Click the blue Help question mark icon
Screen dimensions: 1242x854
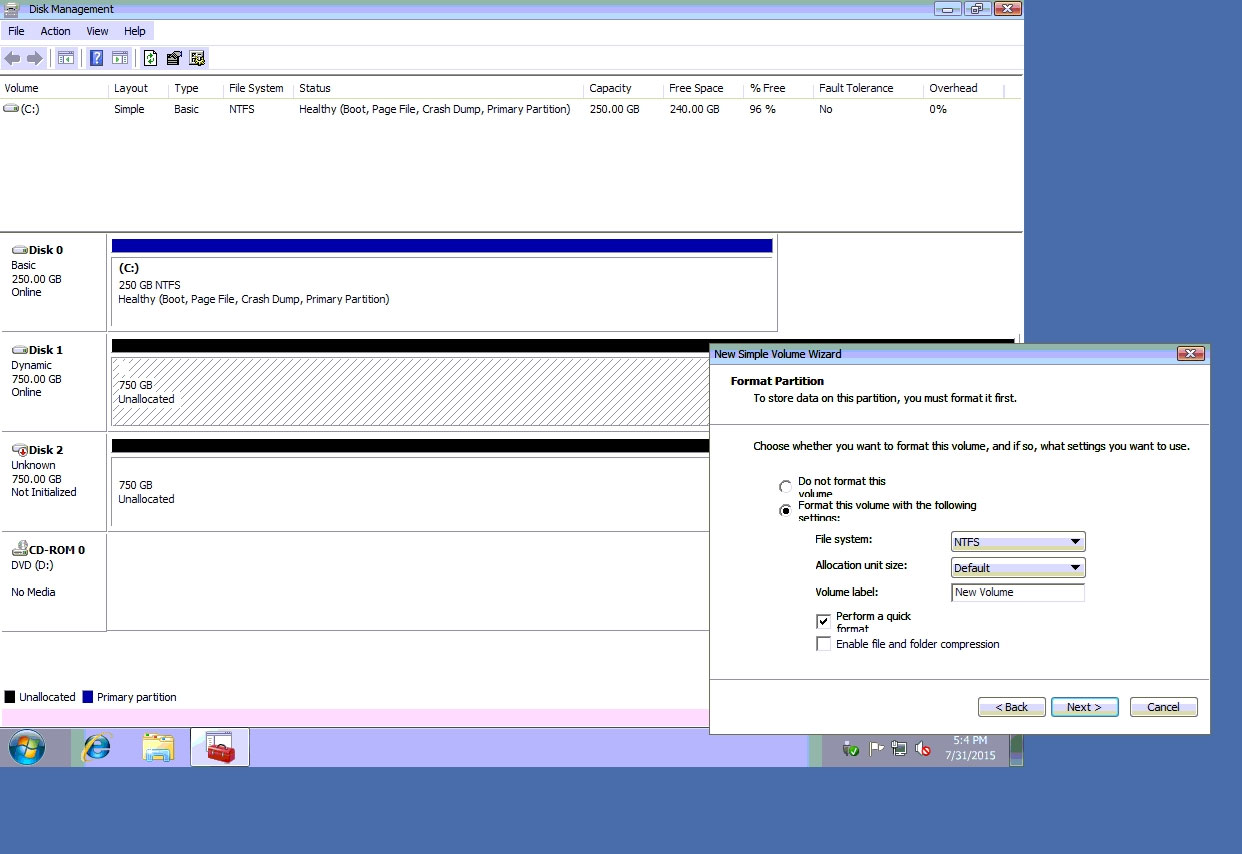click(96, 58)
